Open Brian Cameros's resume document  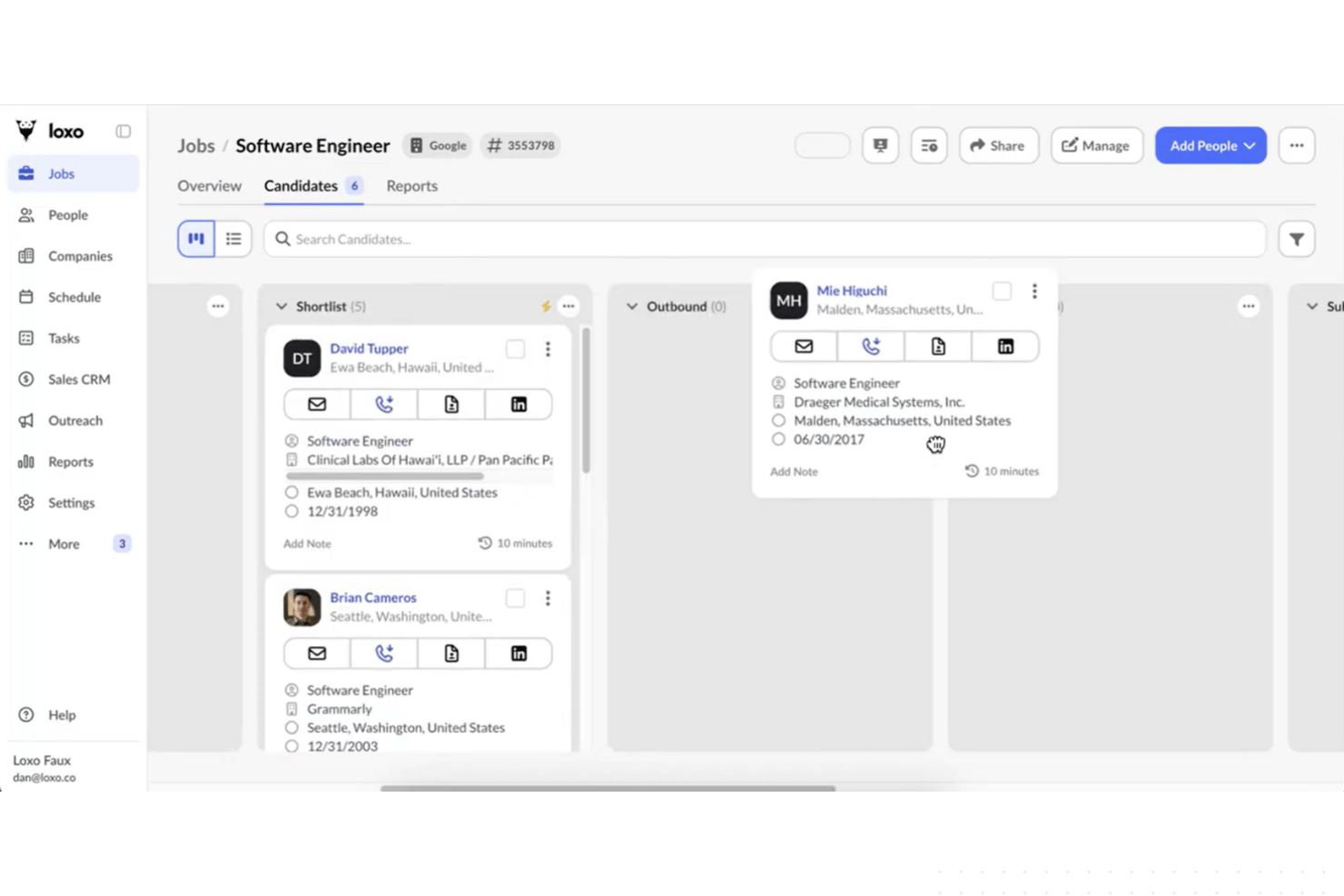(x=451, y=654)
